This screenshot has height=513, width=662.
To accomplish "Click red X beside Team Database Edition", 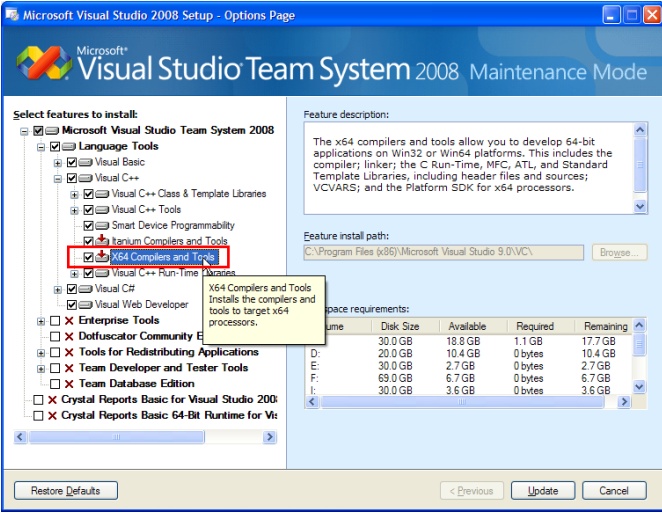I will pos(69,384).
